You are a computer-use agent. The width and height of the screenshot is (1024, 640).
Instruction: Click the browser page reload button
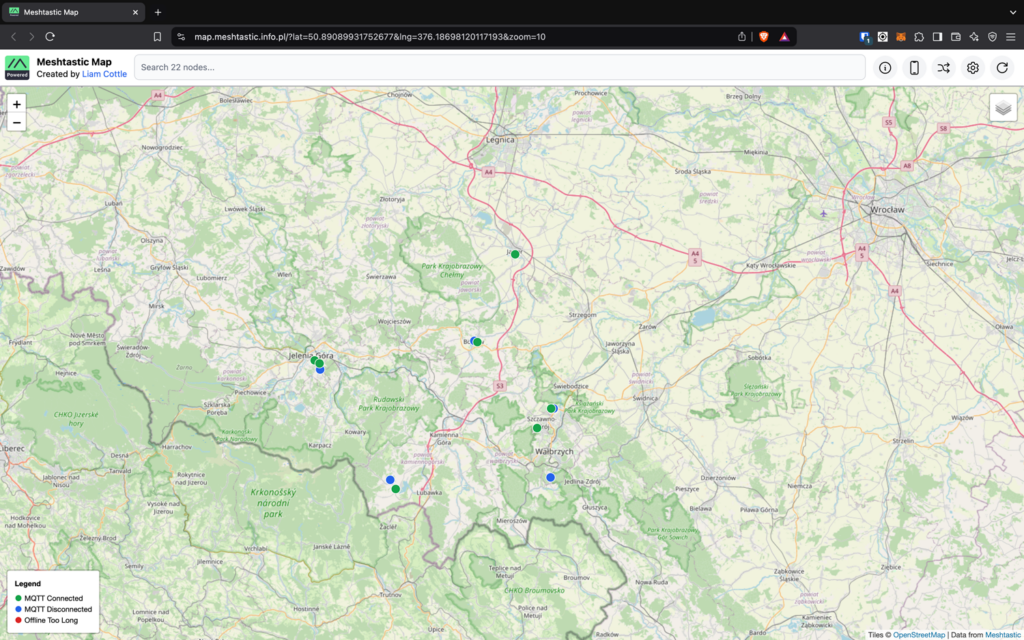coord(50,36)
